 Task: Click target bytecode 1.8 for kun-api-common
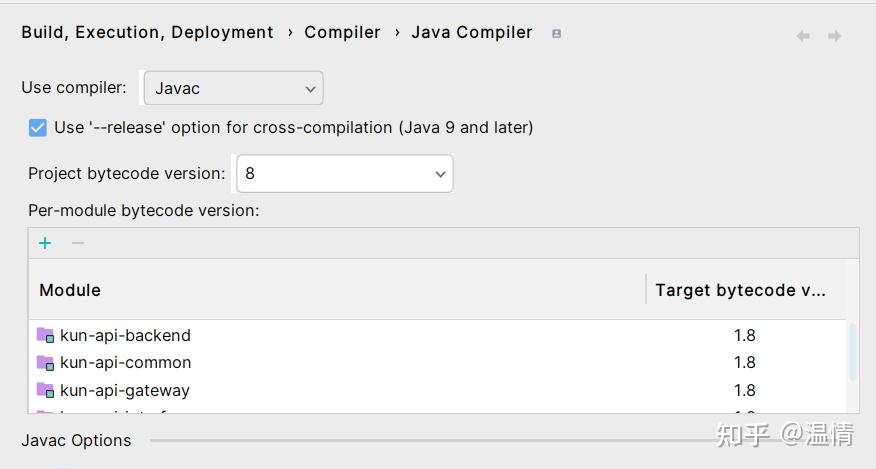pyautogui.click(x=744, y=362)
